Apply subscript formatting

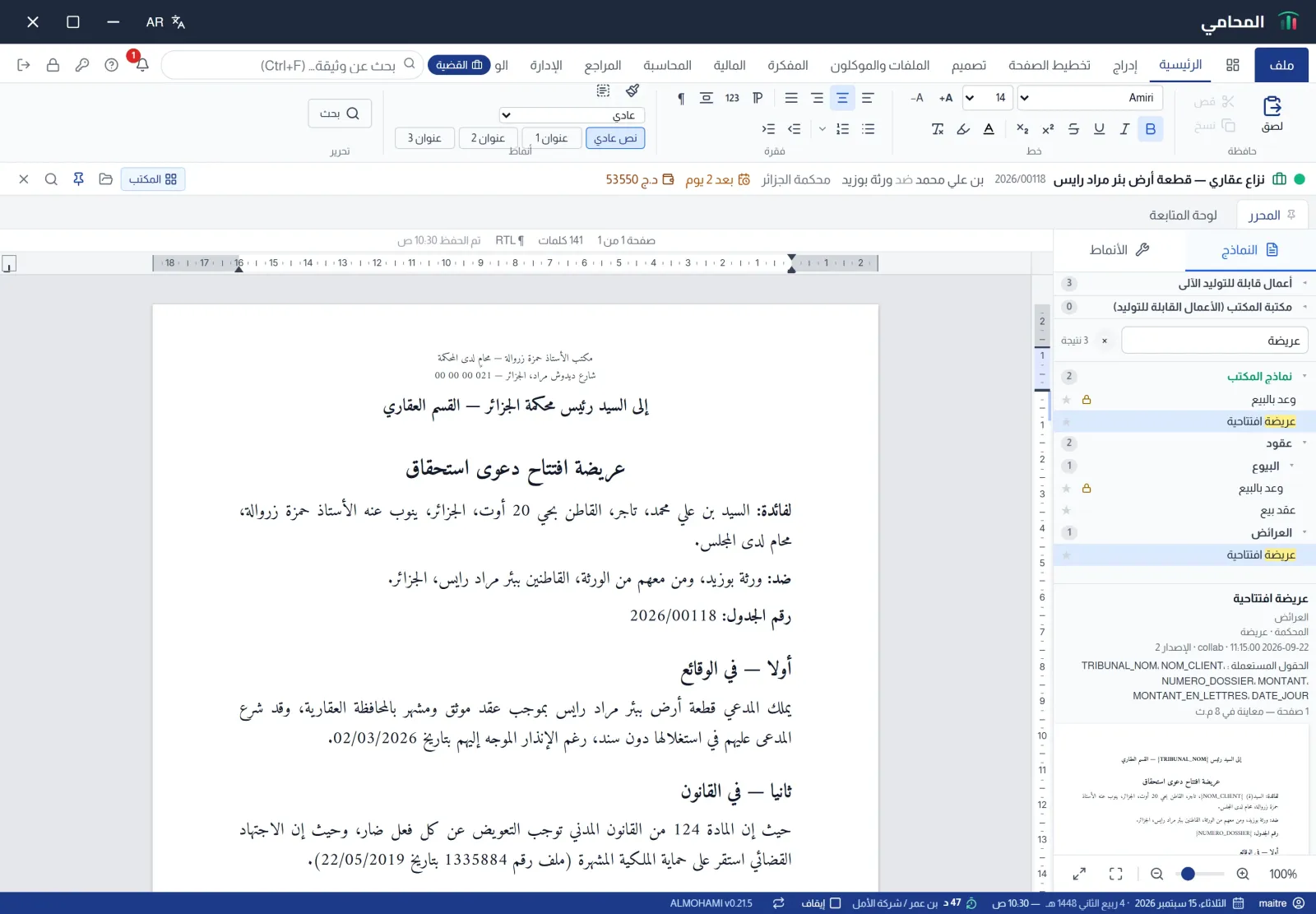pyautogui.click(x=1022, y=129)
